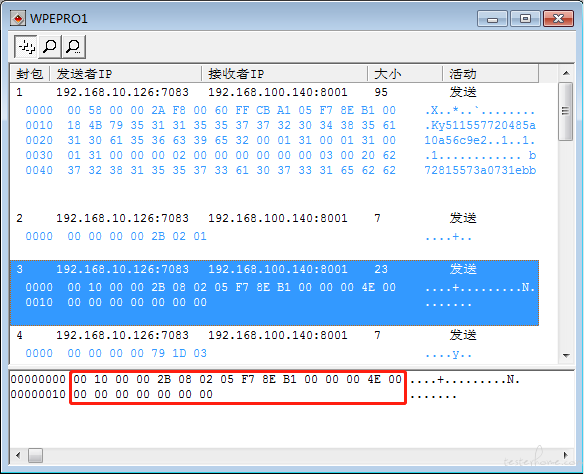This screenshot has height=474, width=584.
Task: Click the find next magnifier icon
Action: pyautogui.click(x=74, y=47)
